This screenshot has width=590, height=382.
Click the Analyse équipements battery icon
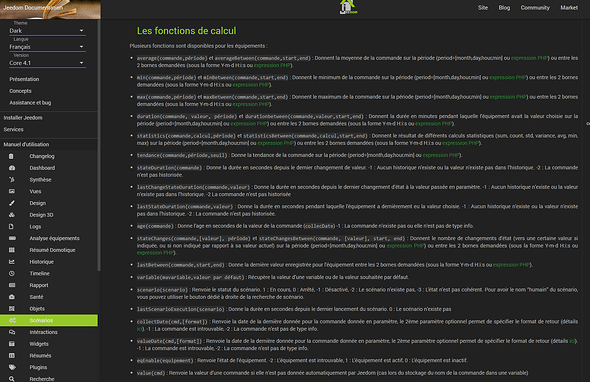(12, 238)
